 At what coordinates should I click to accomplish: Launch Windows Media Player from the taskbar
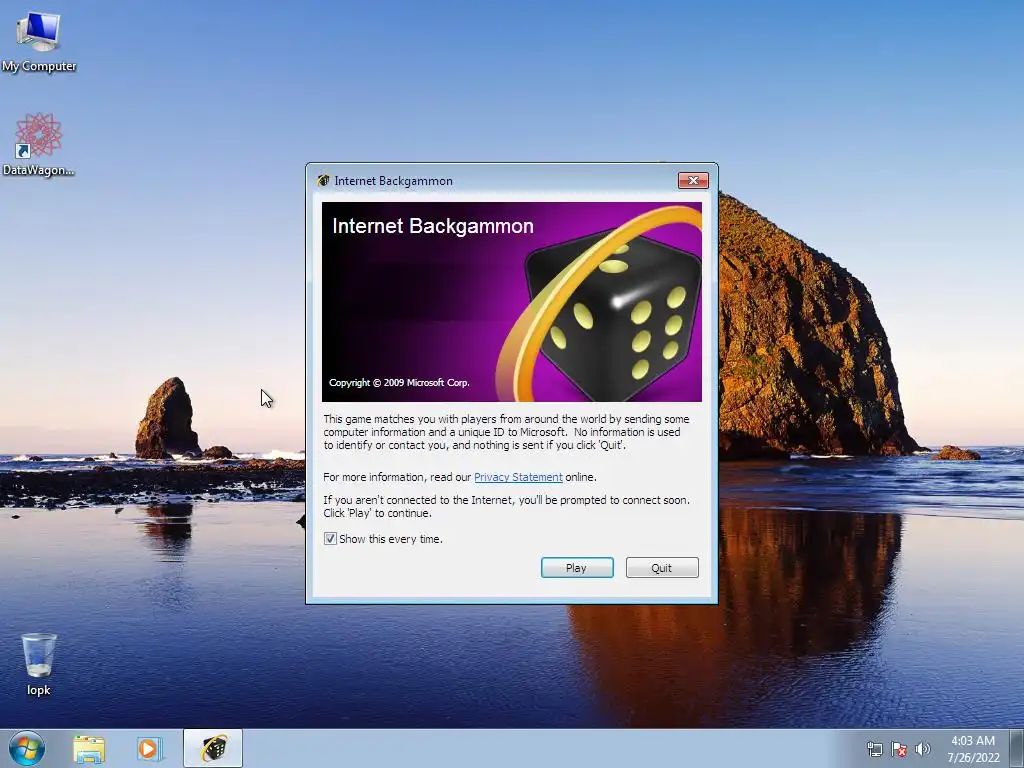(x=148, y=749)
